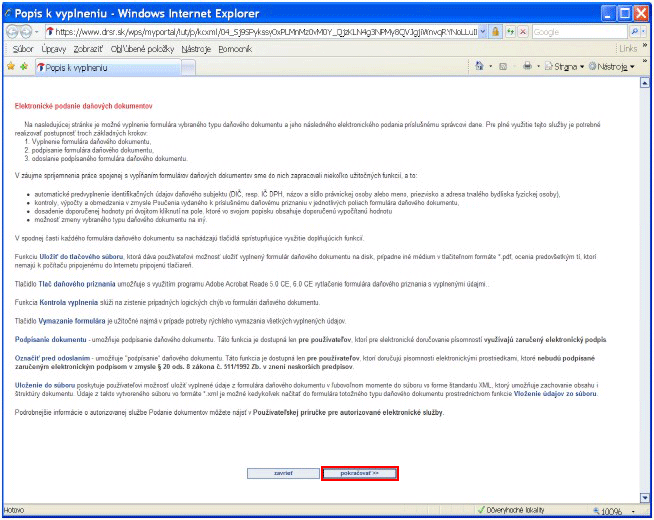The image size is (654, 520).
Task: Click Podpísanie dokumentu bold text
Action: pyautogui.click(x=50, y=339)
